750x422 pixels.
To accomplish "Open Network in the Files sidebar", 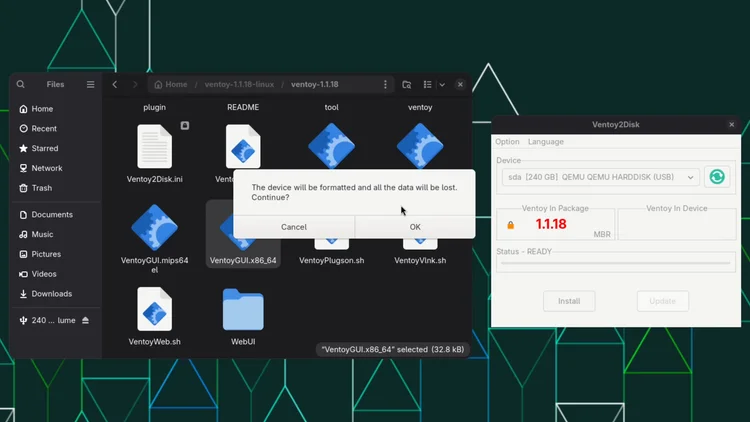I will coord(55,168).
